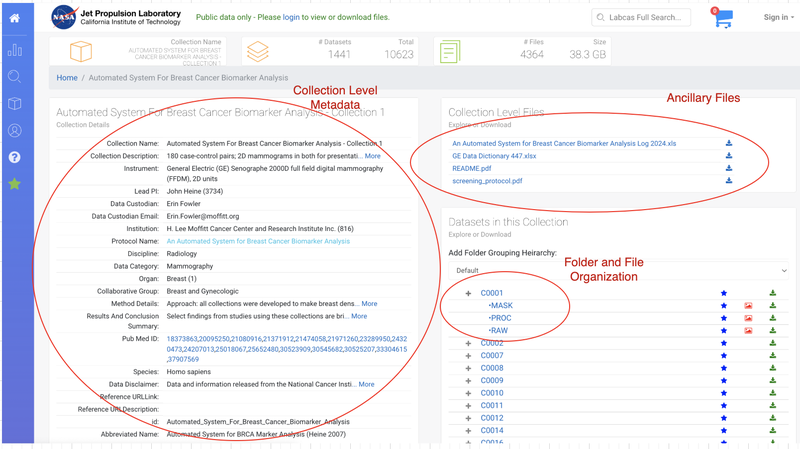The height and width of the screenshot is (449, 800).
Task: Open the Sign in menu
Action: click(x=778, y=17)
